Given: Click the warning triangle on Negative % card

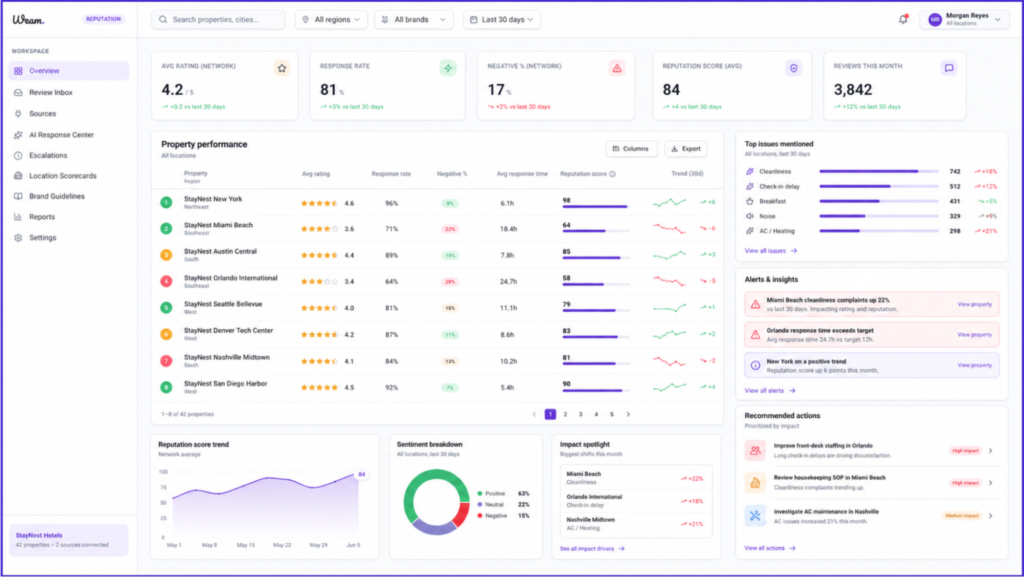Looking at the screenshot, I should click(616, 68).
